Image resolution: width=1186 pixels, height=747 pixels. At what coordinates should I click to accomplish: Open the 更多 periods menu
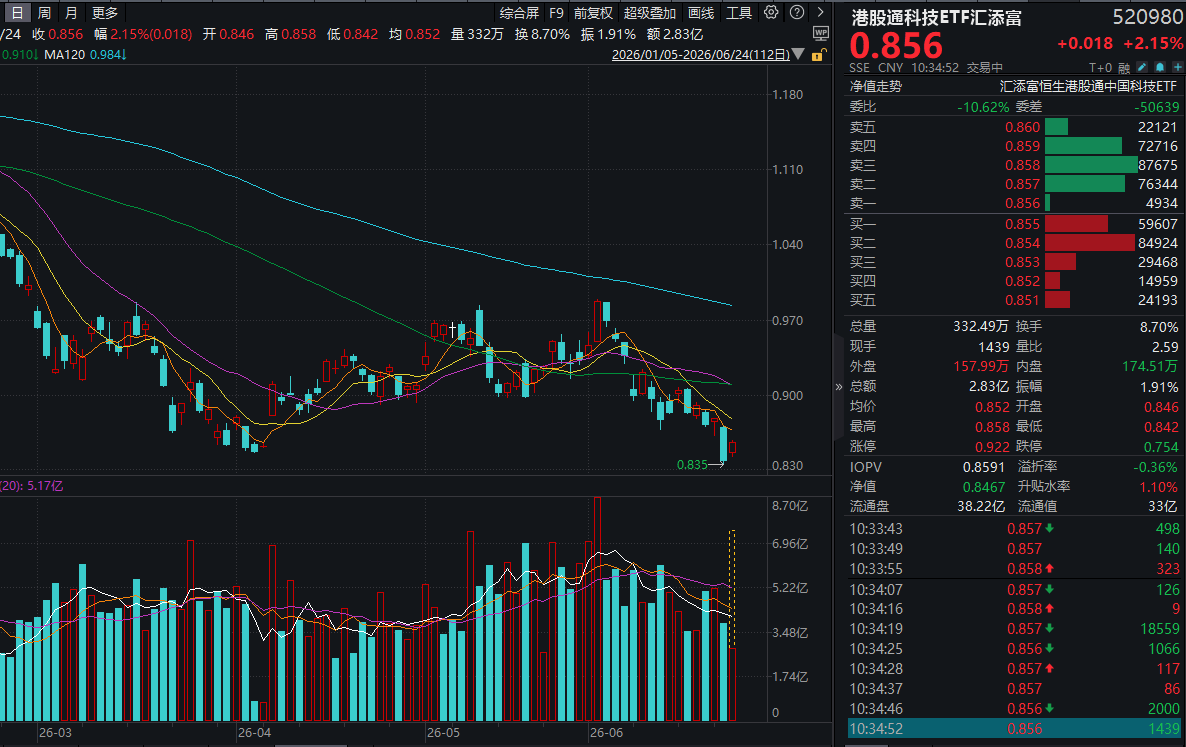pyautogui.click(x=104, y=12)
